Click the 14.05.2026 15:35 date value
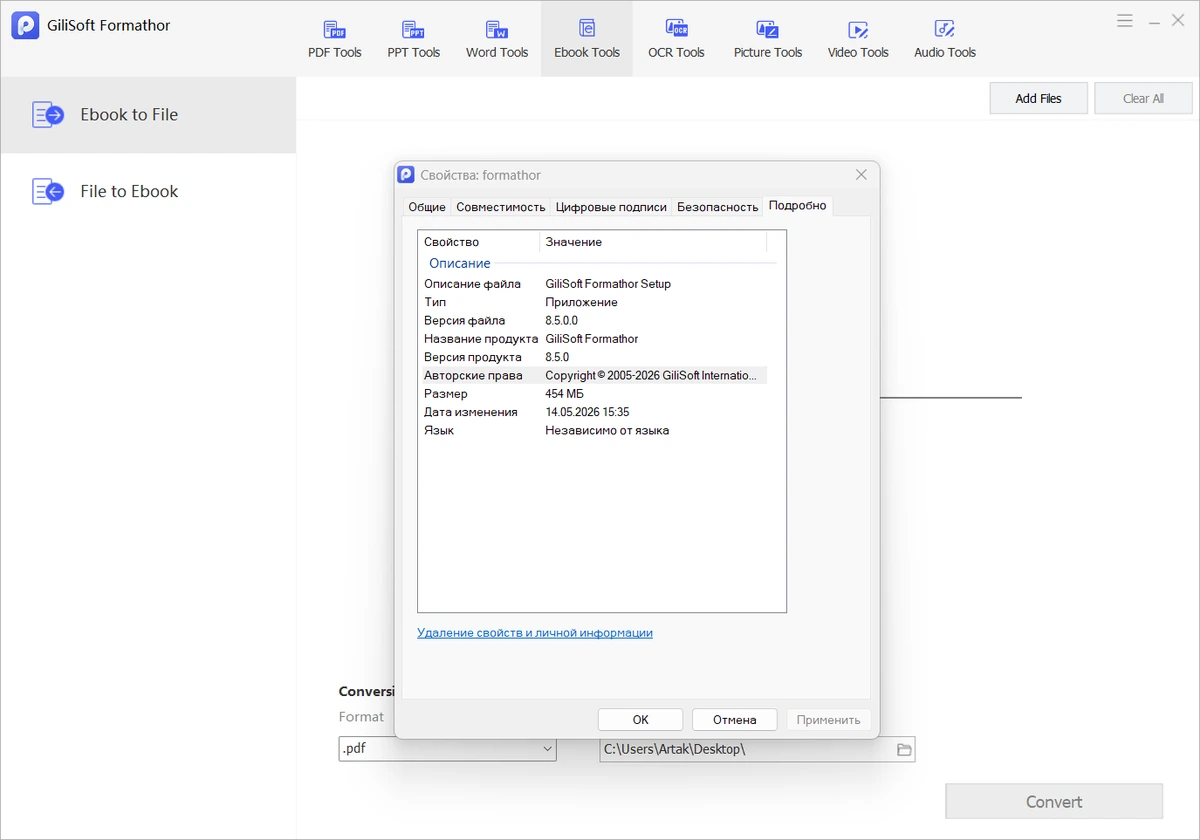 coord(587,412)
